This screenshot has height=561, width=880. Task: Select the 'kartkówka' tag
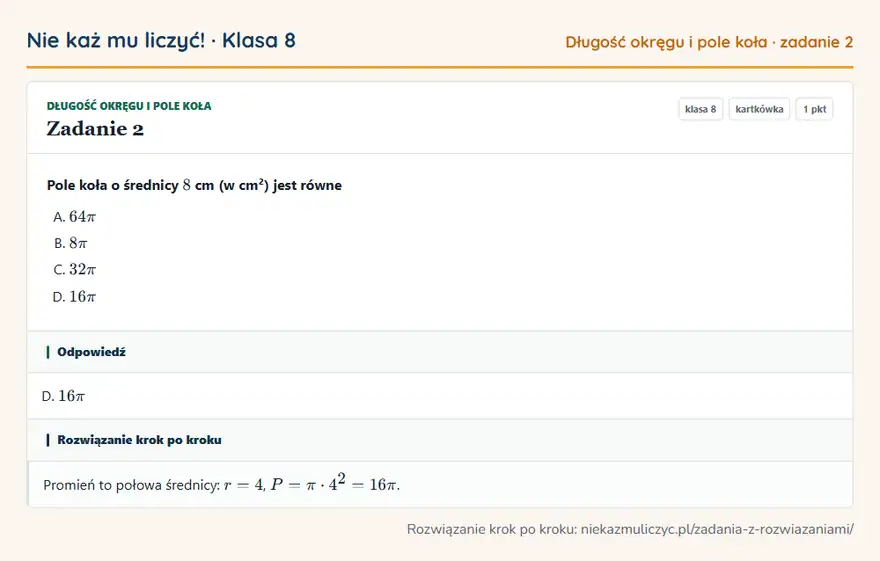pos(759,109)
